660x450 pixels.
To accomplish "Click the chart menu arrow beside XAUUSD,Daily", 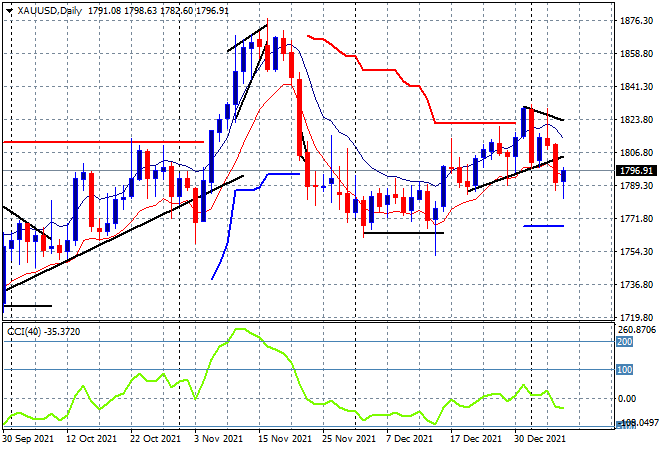I will coord(9,11).
